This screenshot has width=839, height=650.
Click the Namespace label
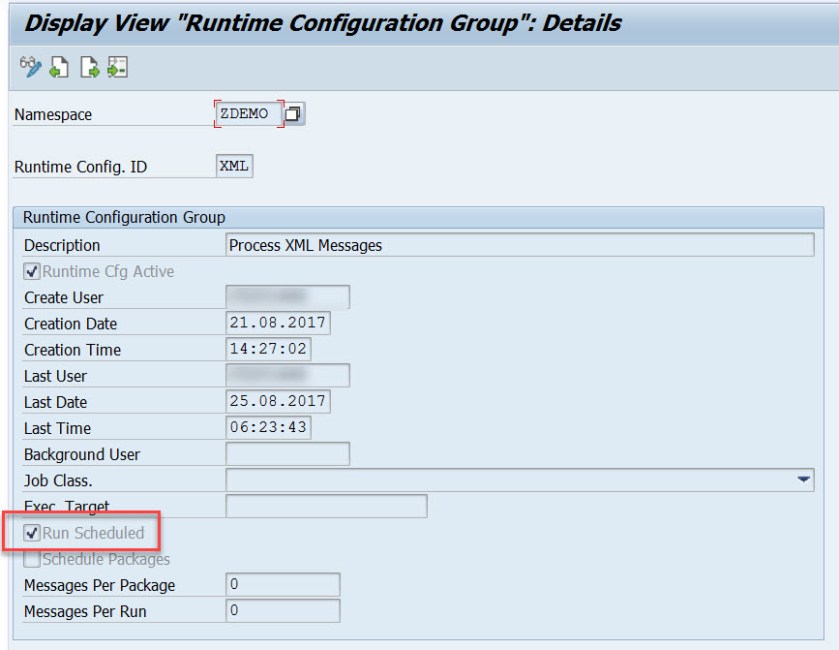(x=53, y=114)
